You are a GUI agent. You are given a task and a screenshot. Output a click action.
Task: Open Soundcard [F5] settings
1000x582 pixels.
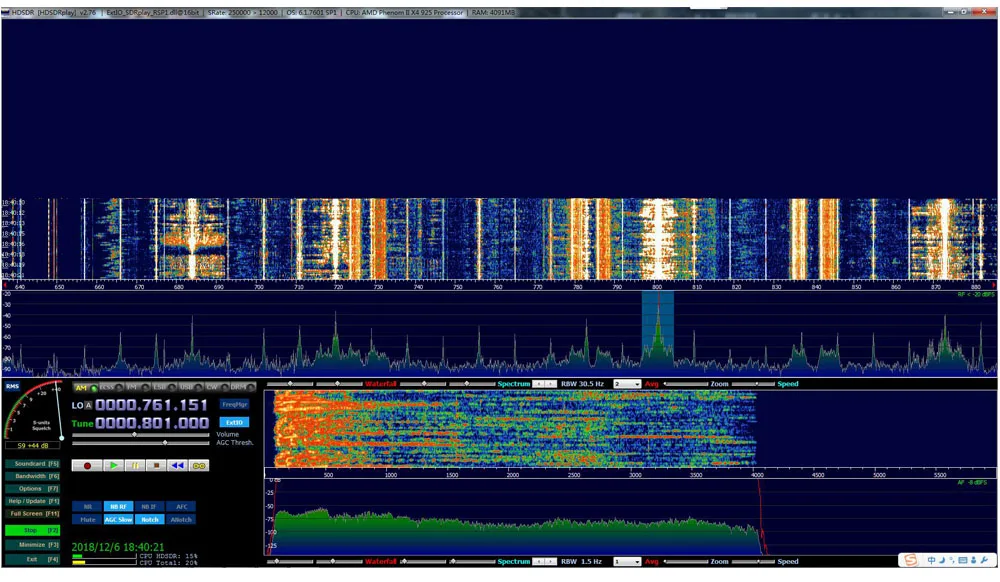click(x=33, y=463)
